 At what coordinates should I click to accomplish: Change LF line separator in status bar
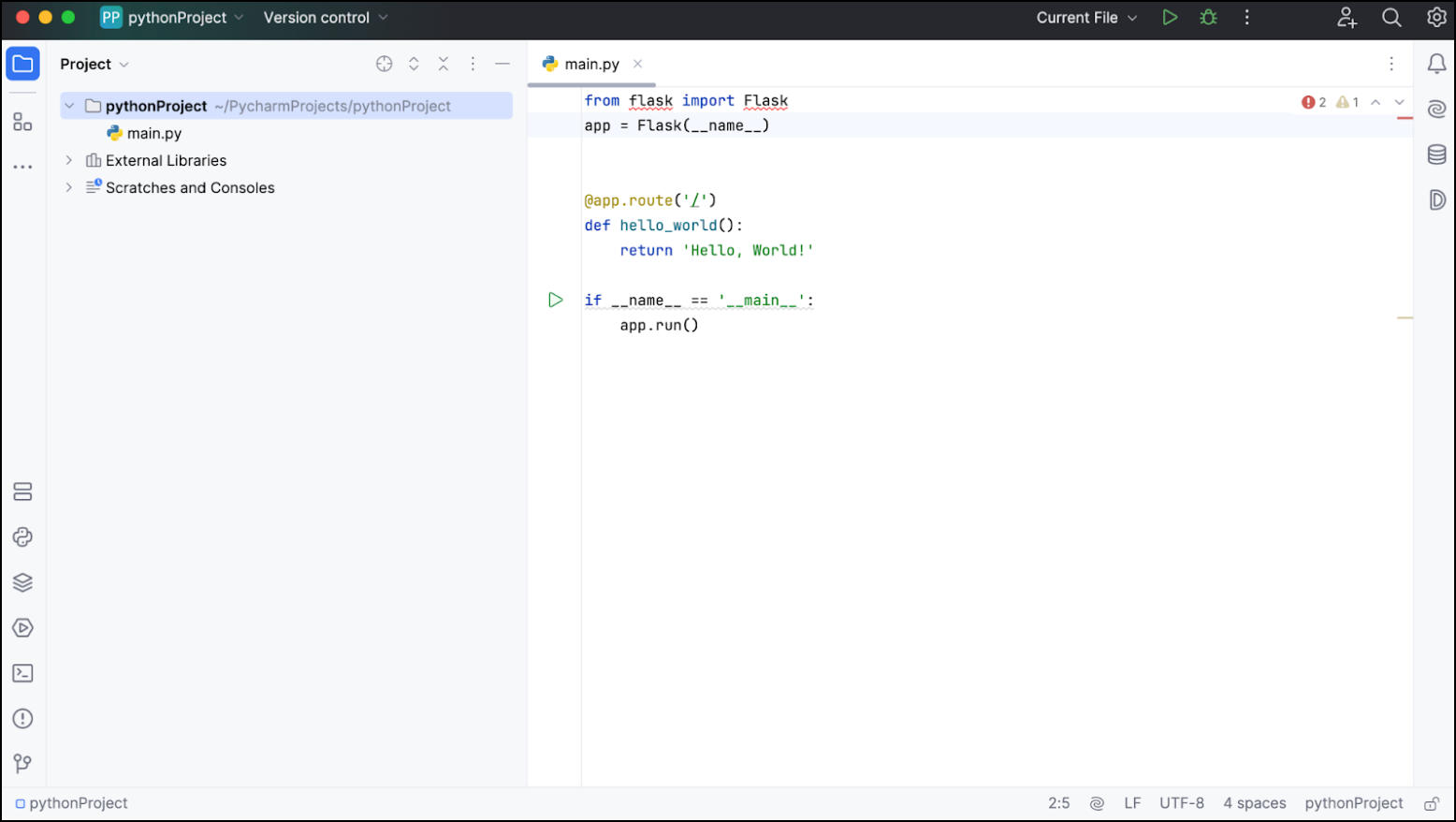(1132, 803)
